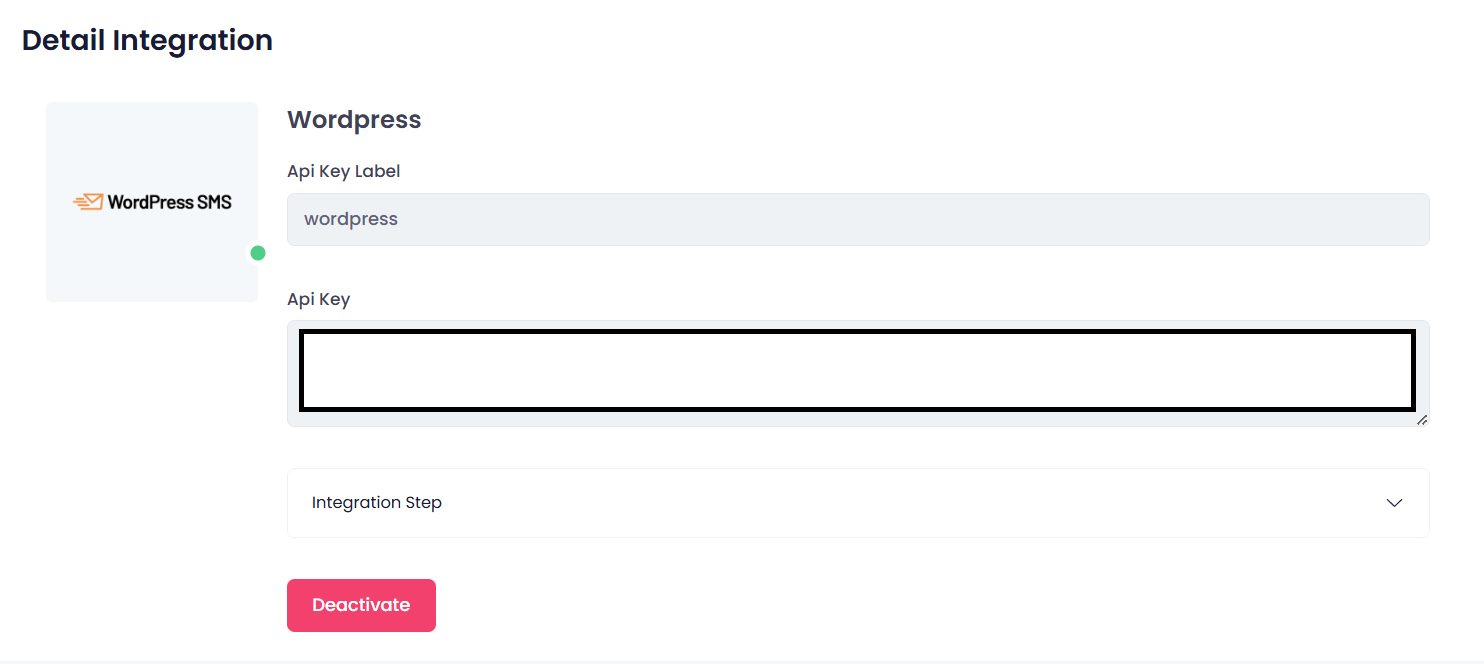The height and width of the screenshot is (664, 1484).
Task: Click the WordPress SMS logo text
Action: click(169, 202)
